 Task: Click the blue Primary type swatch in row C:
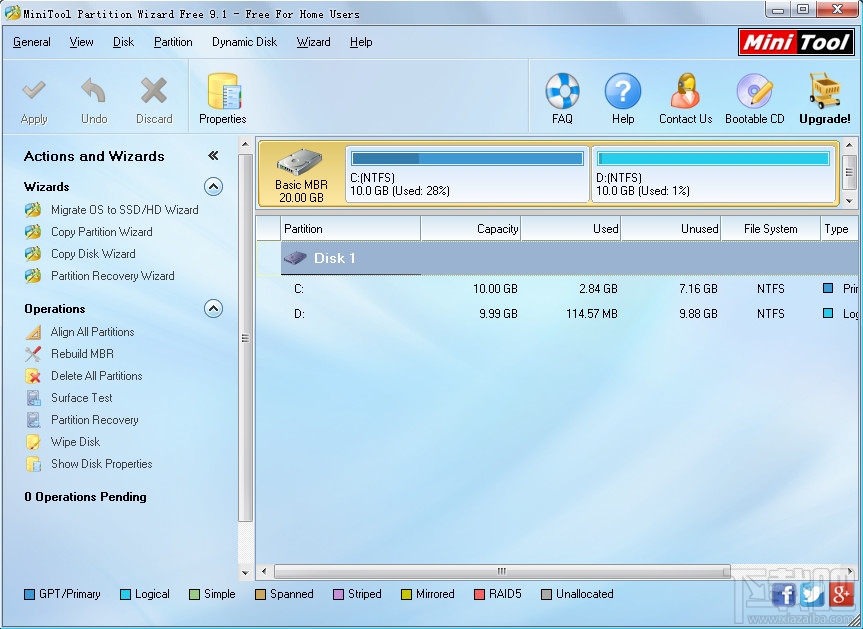coord(828,288)
